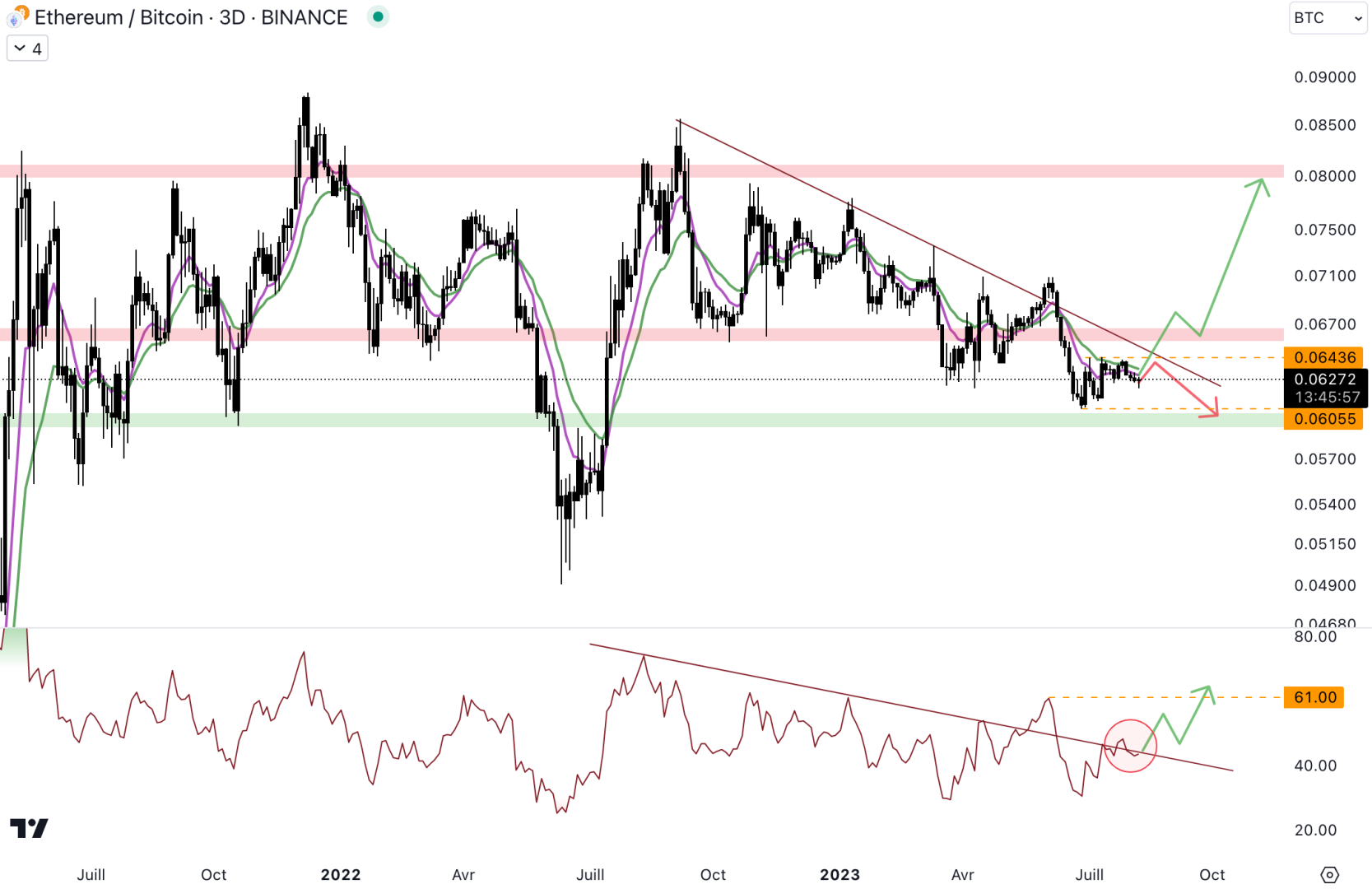The width and height of the screenshot is (1372, 889).
Task: Select the 0.06055 orange price label
Action: pos(1324,419)
